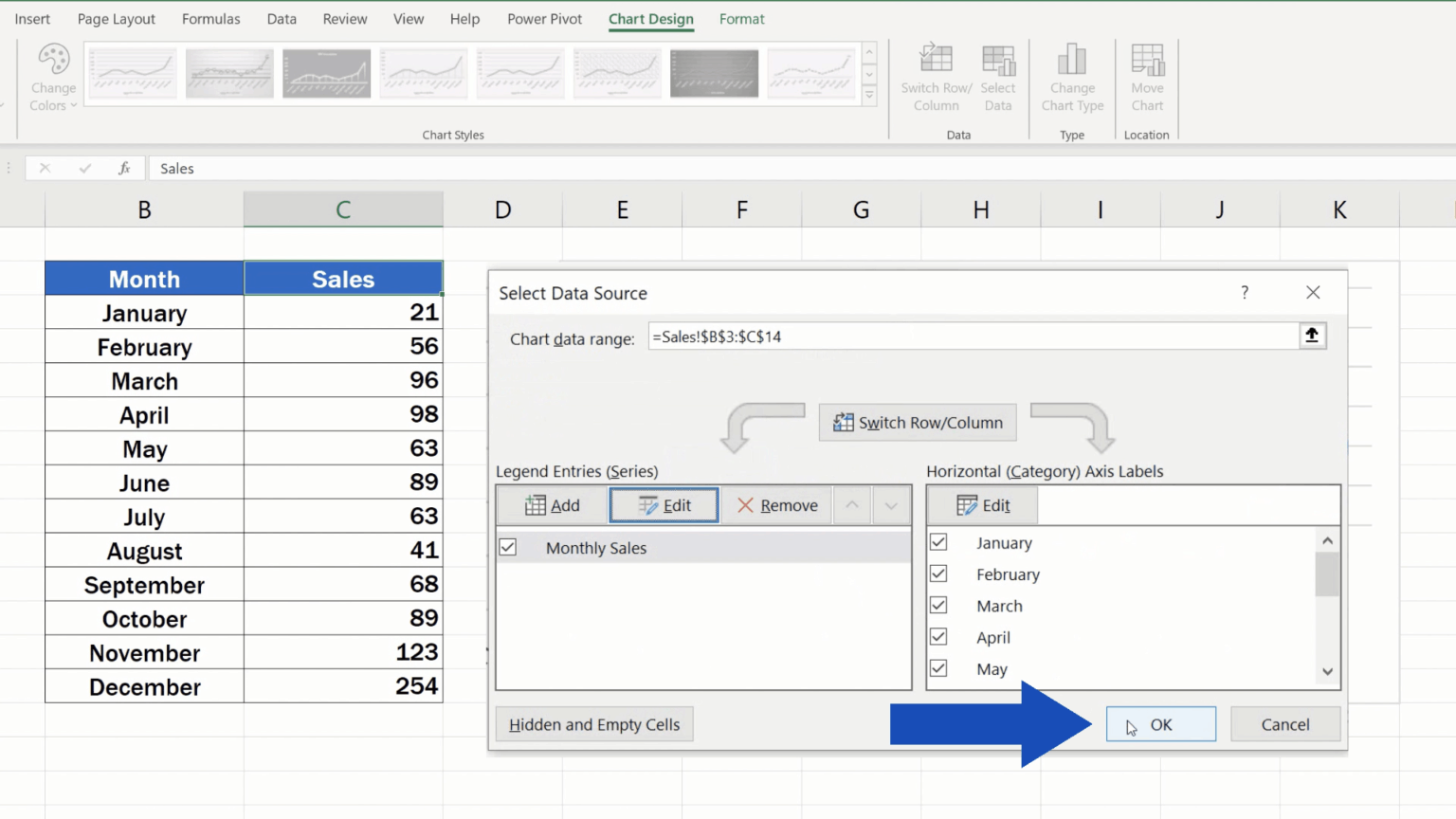Image resolution: width=1456 pixels, height=819 pixels.
Task: Switch to the Format tab
Action: [x=742, y=19]
